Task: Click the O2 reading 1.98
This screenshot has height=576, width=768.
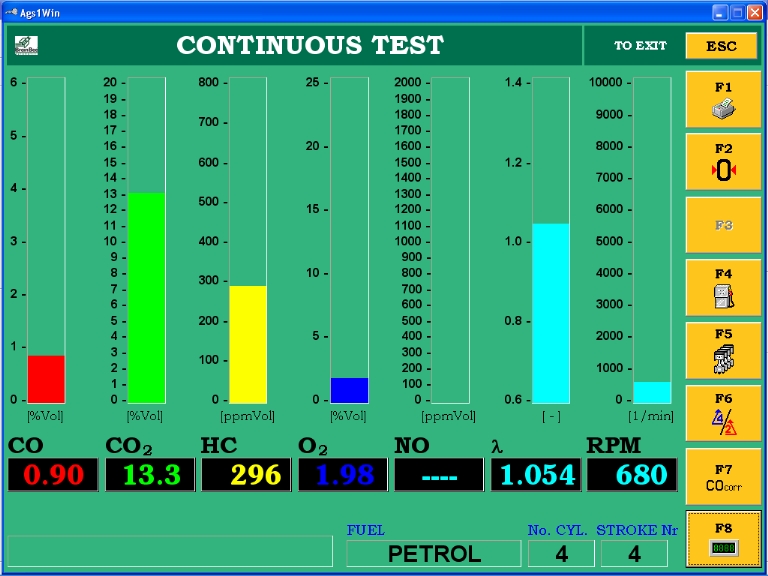Action: pyautogui.click(x=343, y=475)
